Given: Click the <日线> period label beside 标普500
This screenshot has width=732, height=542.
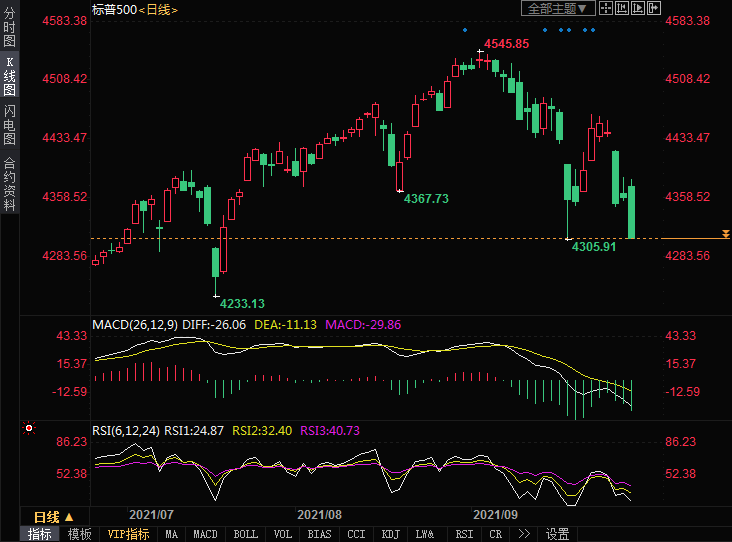Looking at the screenshot, I should click(x=158, y=9).
